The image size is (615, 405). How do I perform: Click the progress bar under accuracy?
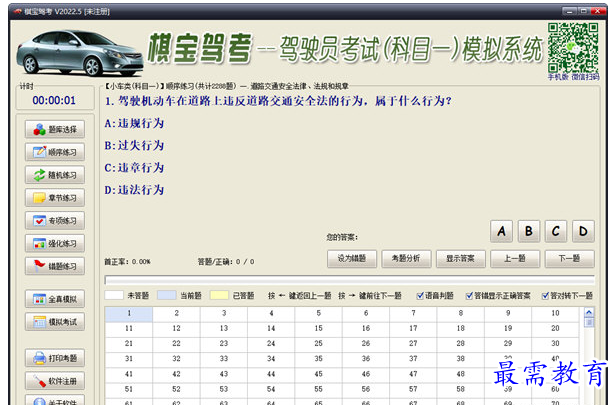click(349, 280)
